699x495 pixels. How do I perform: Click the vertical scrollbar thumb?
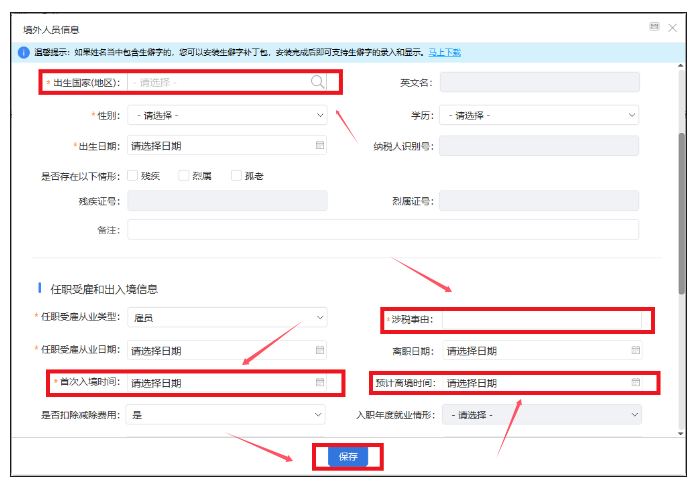coord(681,213)
